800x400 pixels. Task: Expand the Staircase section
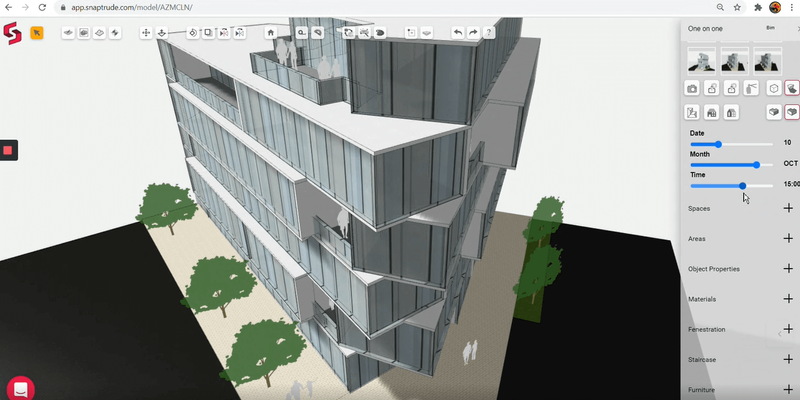[x=788, y=359]
